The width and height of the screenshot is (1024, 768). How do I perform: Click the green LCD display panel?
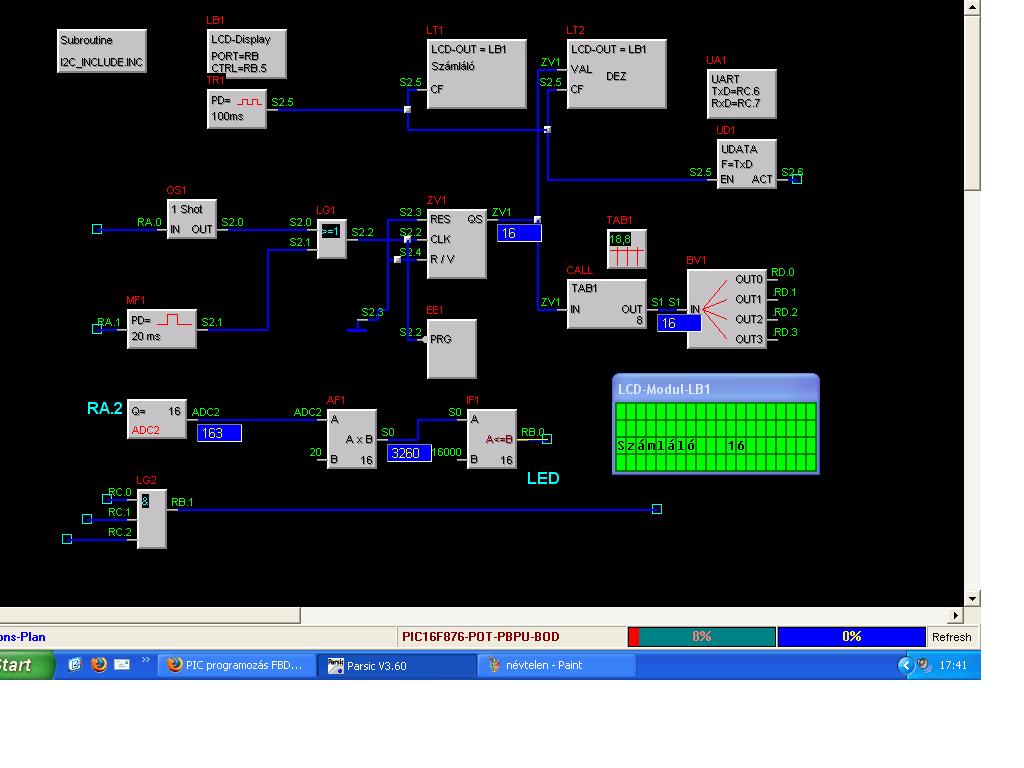coord(716,436)
